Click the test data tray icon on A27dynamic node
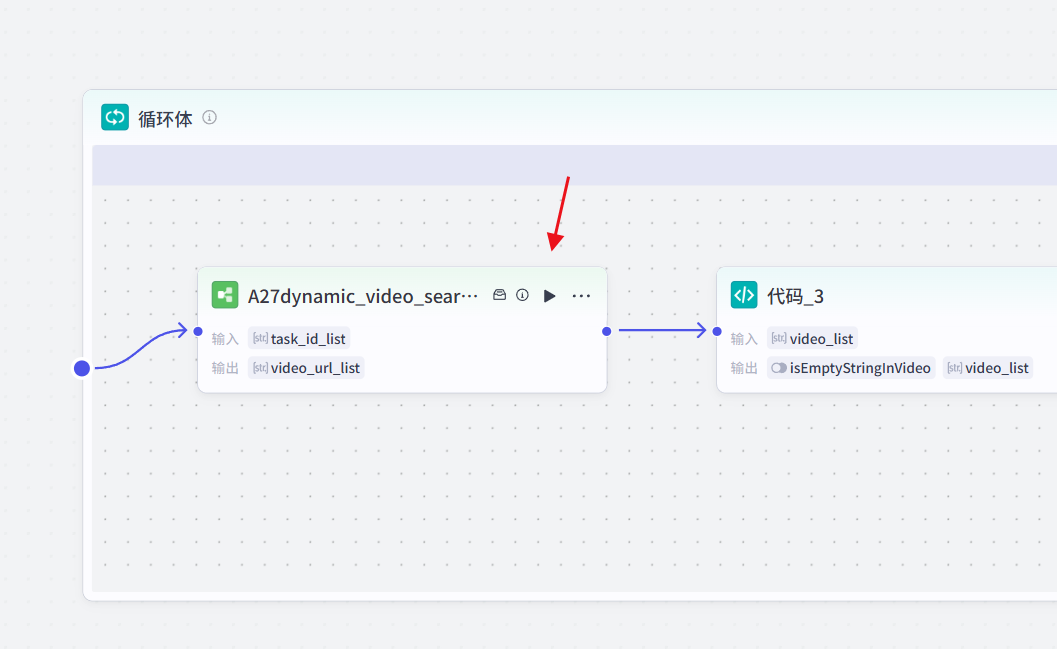Viewport: 1057px width, 649px height. [500, 295]
